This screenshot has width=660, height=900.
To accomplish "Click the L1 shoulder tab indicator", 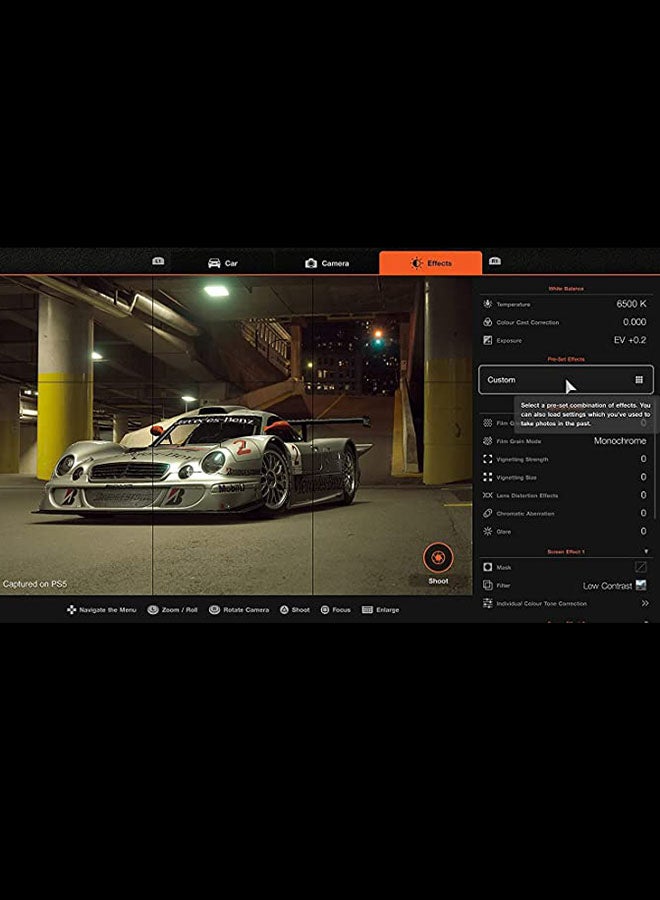I will pos(158,261).
